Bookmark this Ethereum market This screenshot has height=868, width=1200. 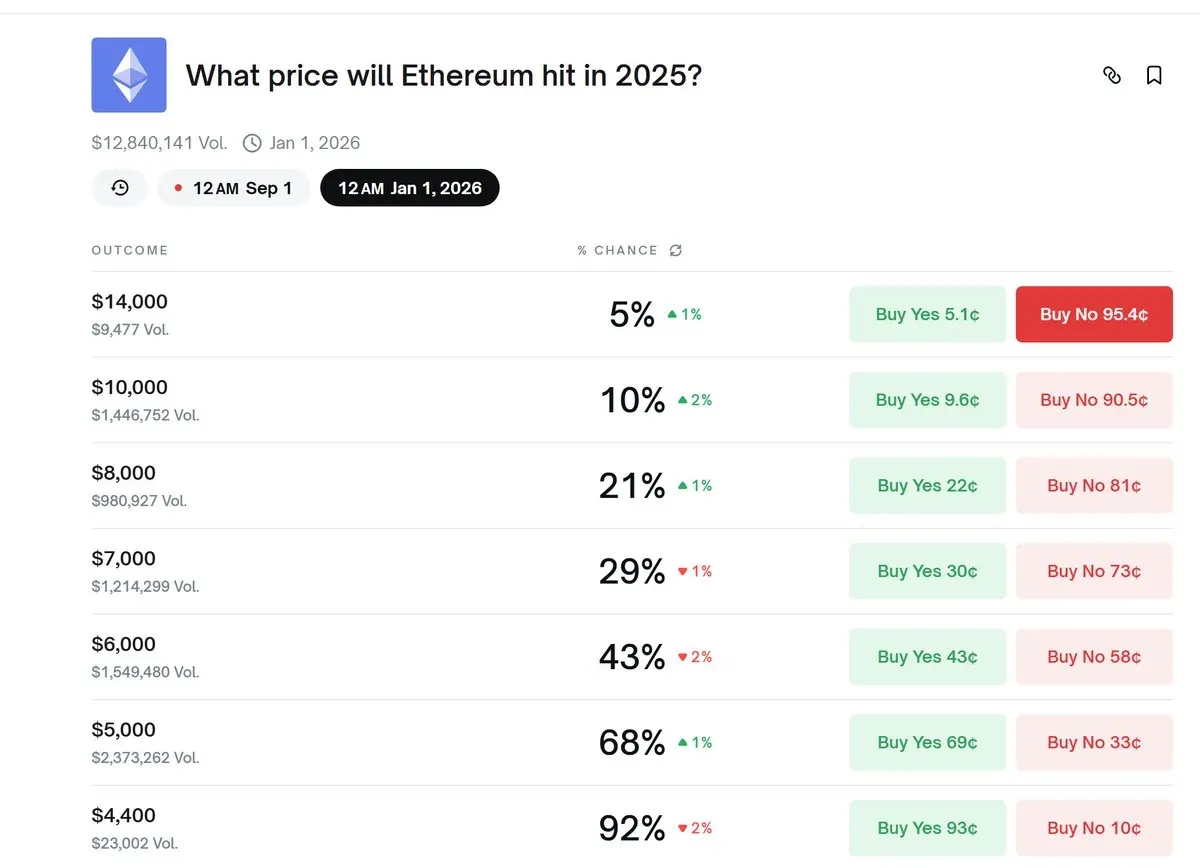coord(1154,75)
